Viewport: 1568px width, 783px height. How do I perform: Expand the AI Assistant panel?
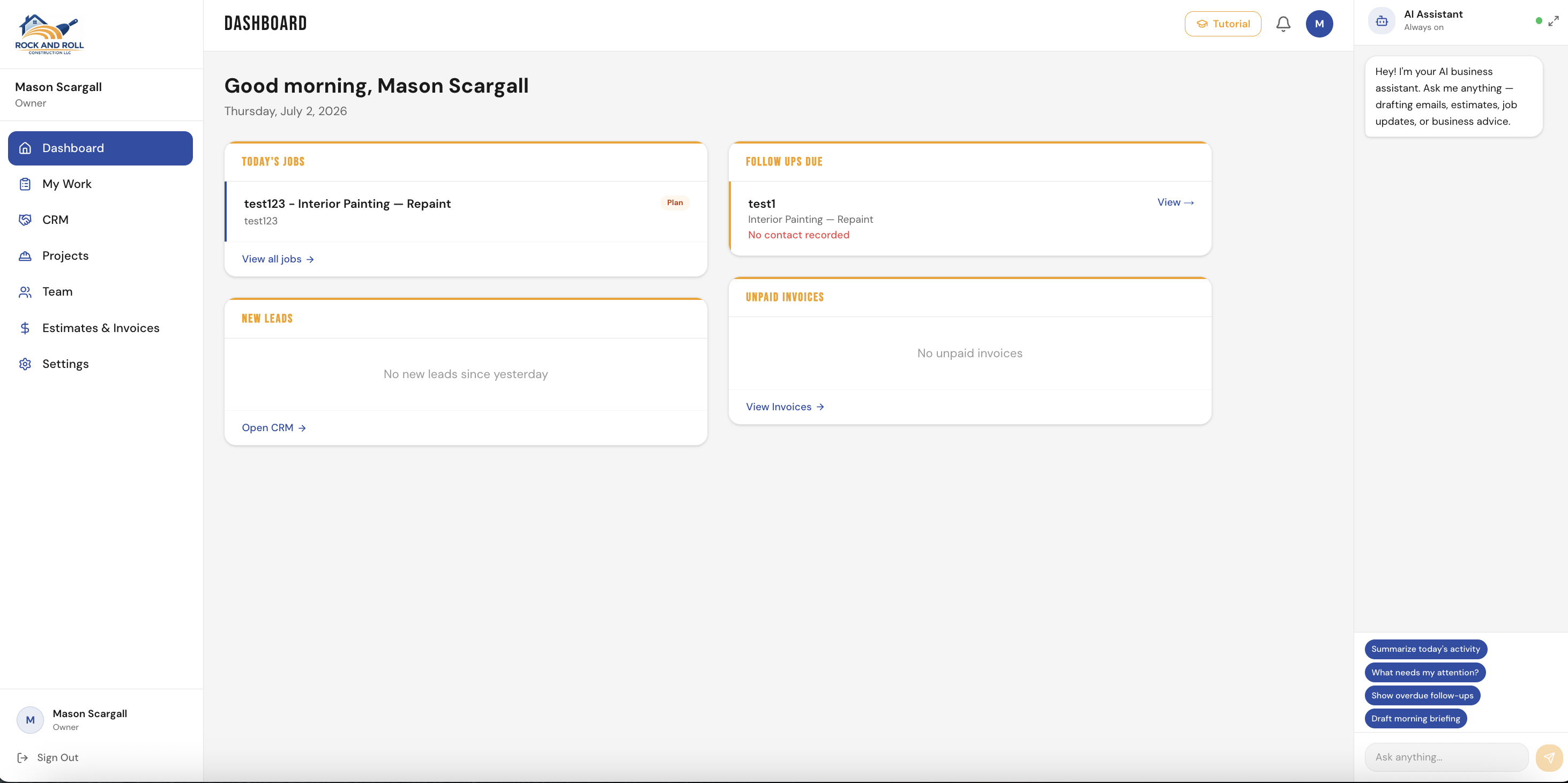click(1554, 21)
